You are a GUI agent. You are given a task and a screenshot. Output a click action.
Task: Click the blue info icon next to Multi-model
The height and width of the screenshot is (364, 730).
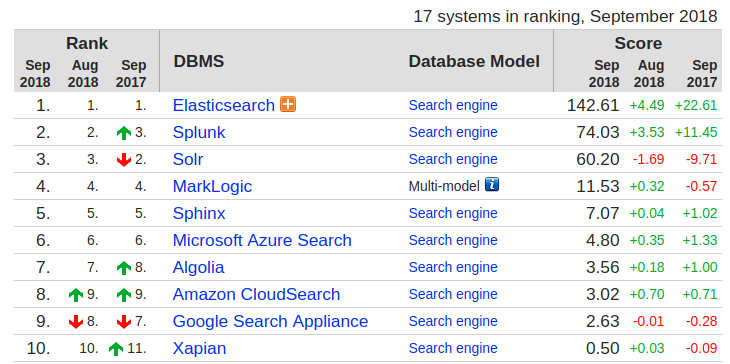click(x=492, y=184)
